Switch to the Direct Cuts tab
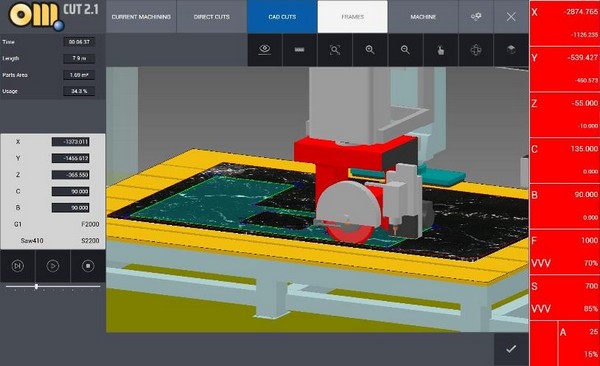 pos(212,17)
